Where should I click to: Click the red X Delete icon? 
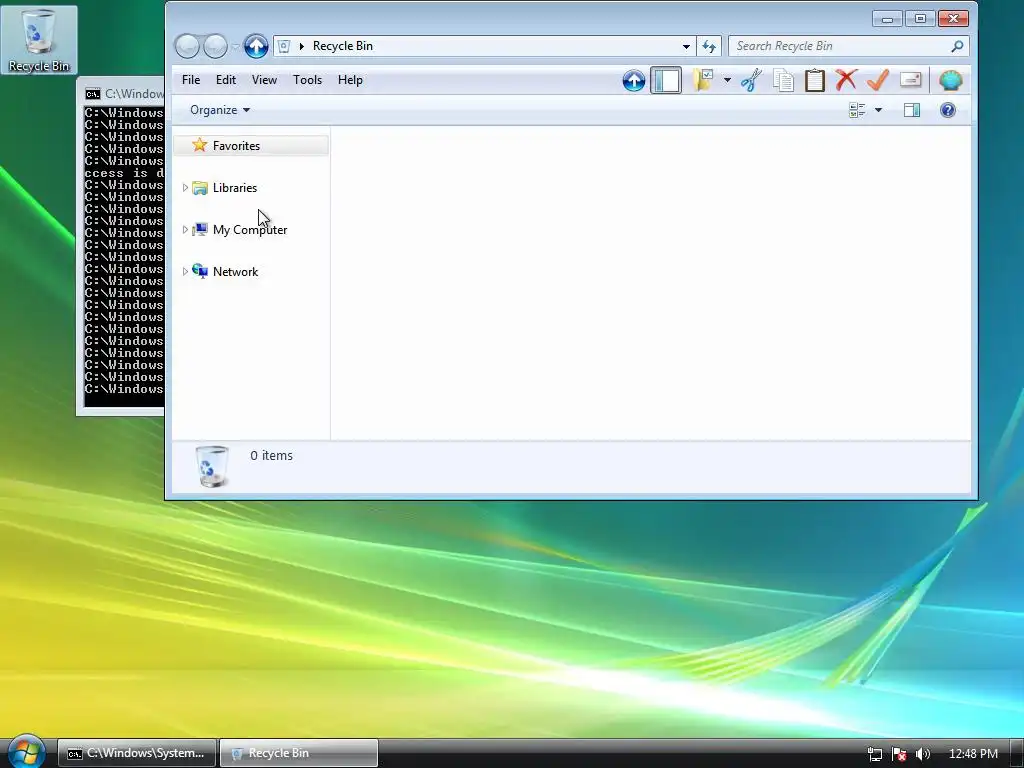coord(846,80)
